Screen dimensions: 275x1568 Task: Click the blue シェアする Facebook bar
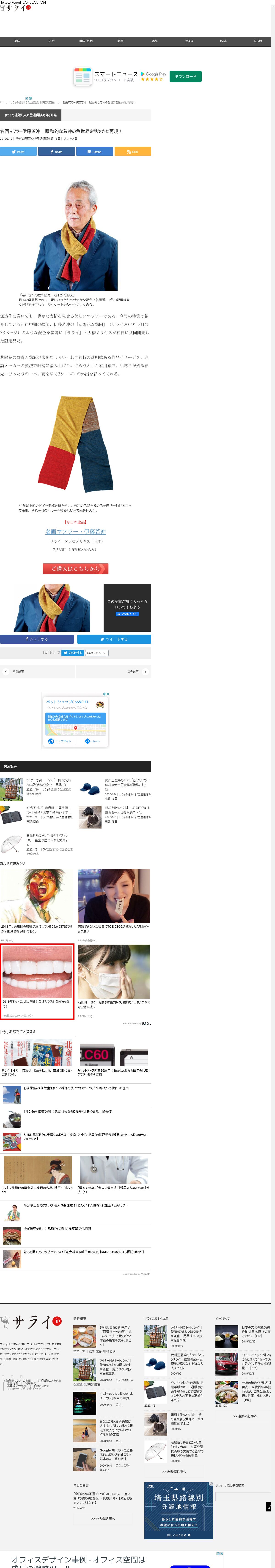pyautogui.click(x=37, y=639)
